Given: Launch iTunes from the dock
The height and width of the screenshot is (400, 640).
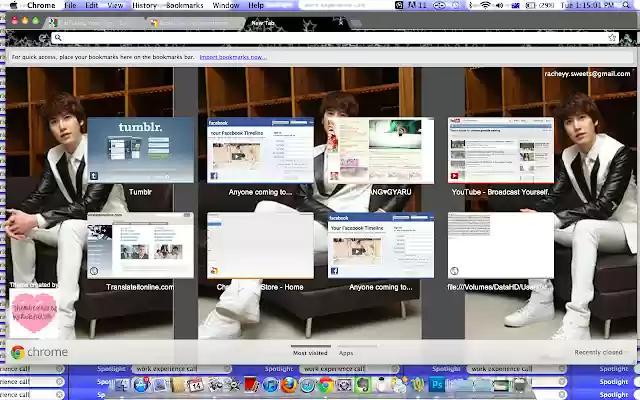Looking at the screenshot, I should click(271, 385).
